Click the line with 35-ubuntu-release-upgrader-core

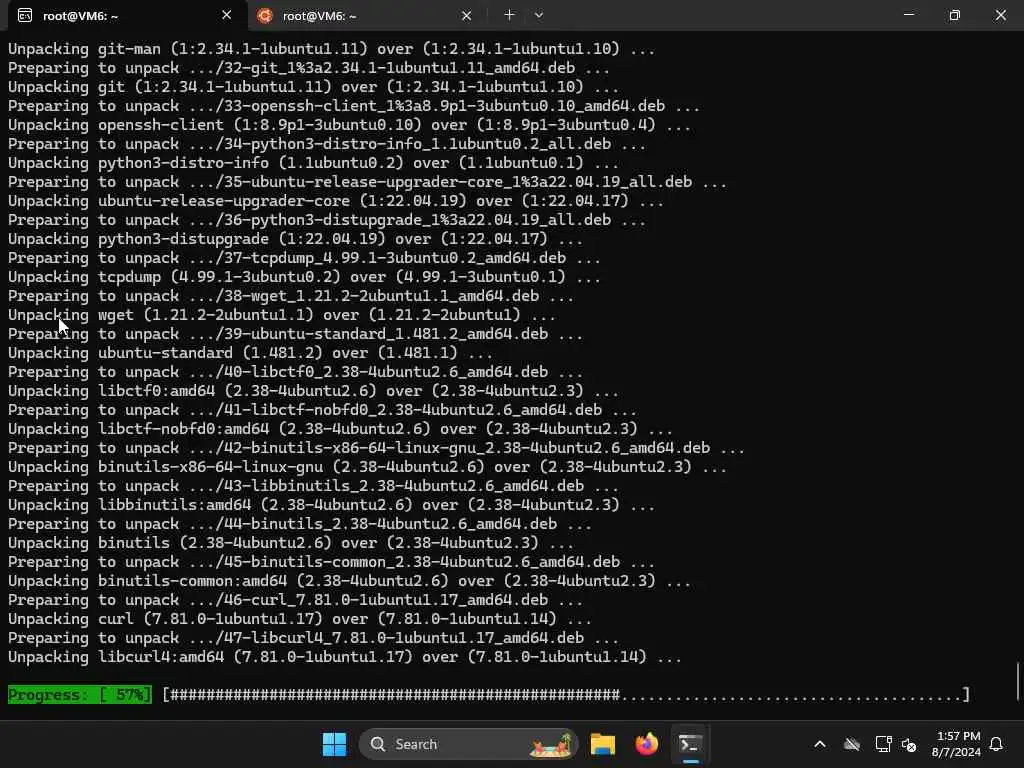coord(367,182)
